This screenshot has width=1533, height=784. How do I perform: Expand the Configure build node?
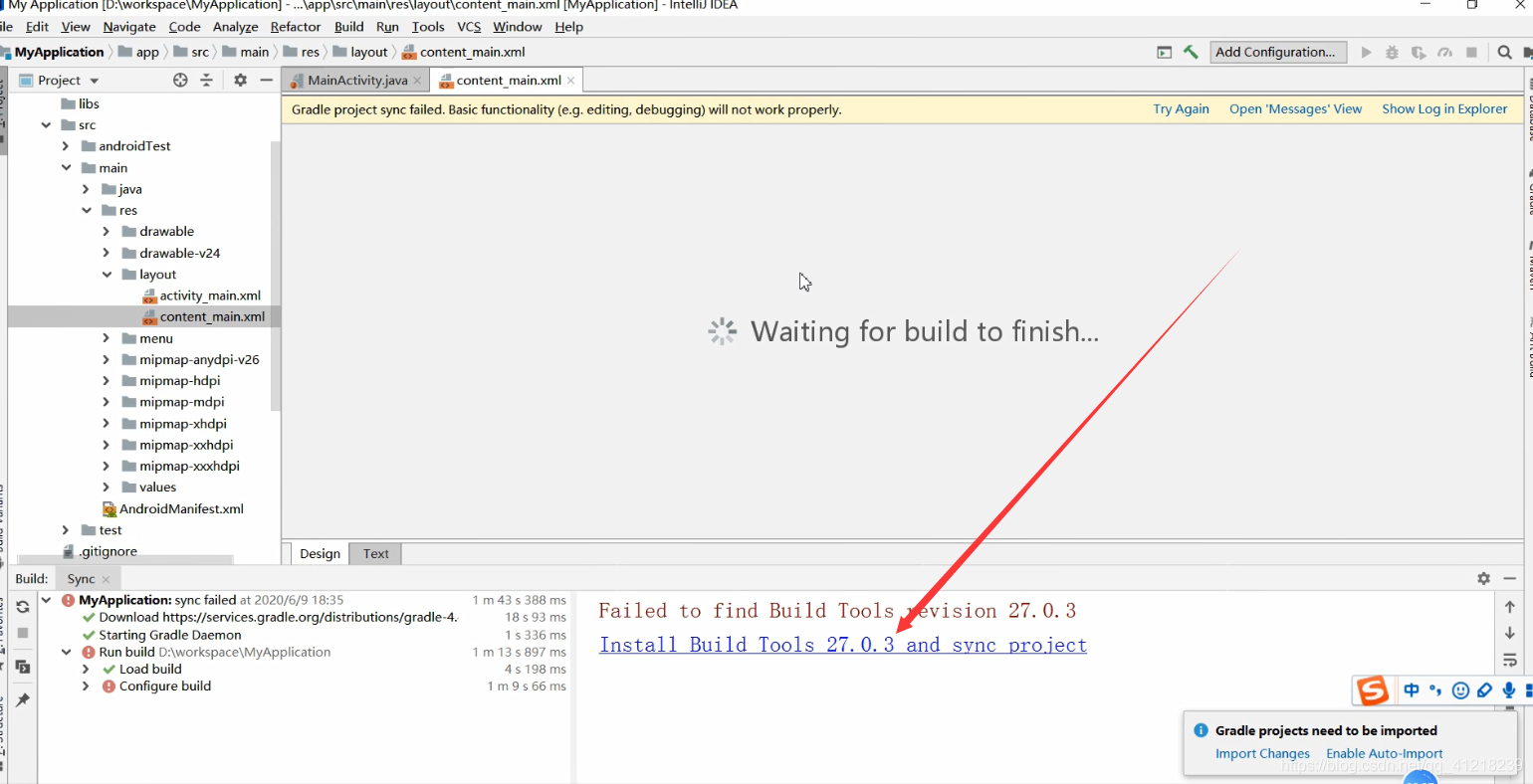click(87, 686)
